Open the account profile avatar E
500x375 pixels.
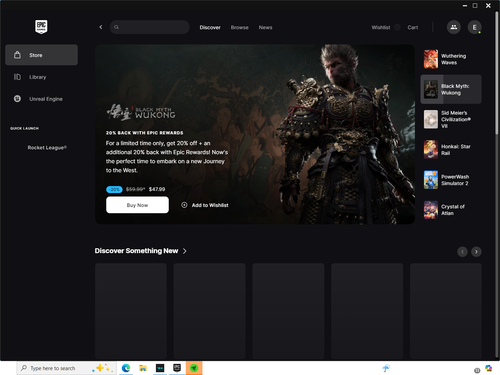(x=474, y=27)
